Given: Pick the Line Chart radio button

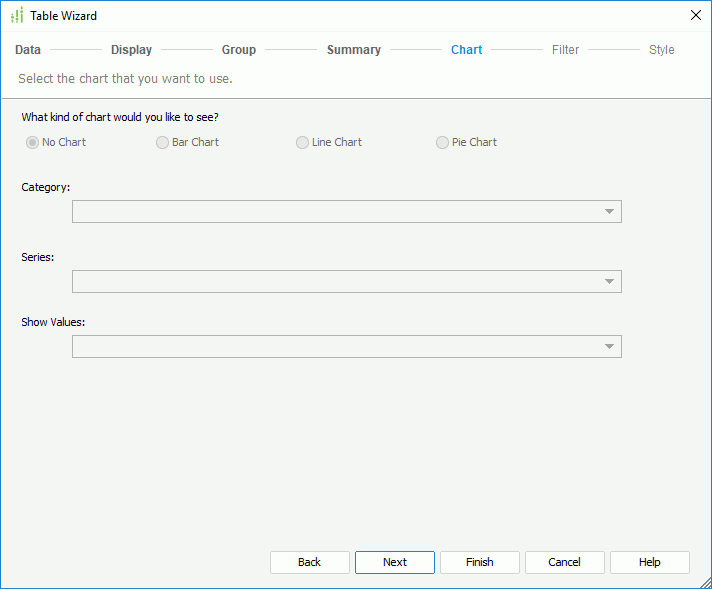Looking at the screenshot, I should pos(303,143).
